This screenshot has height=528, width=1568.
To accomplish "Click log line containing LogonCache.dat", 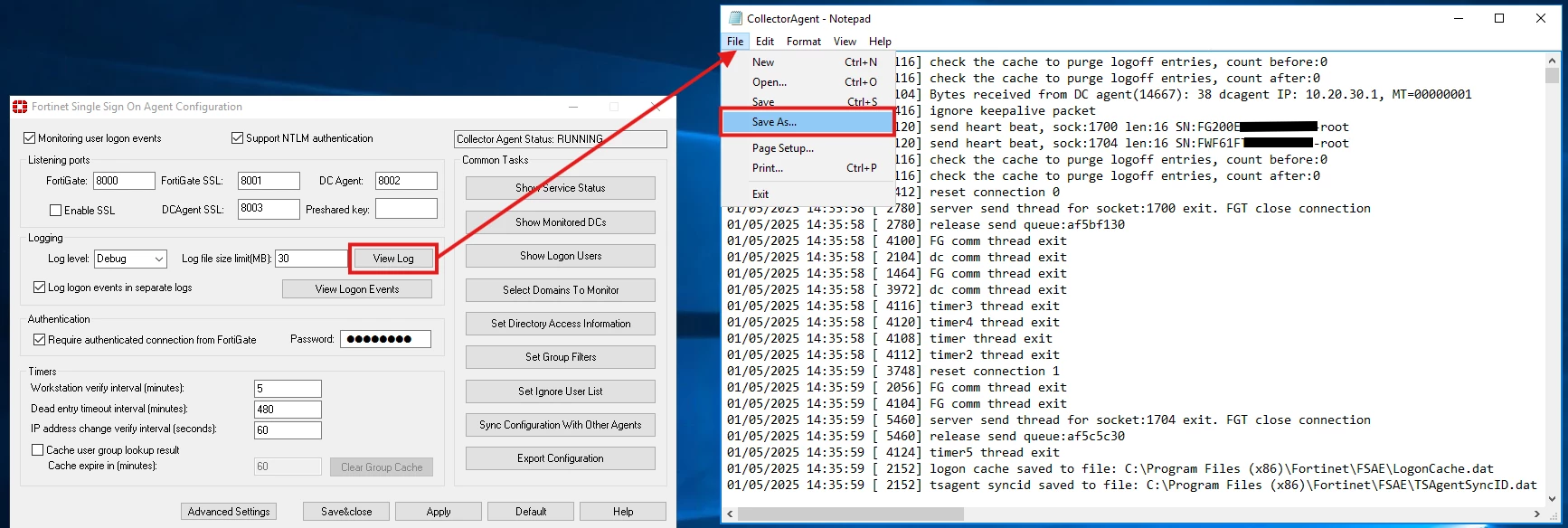I will 1110,468.
